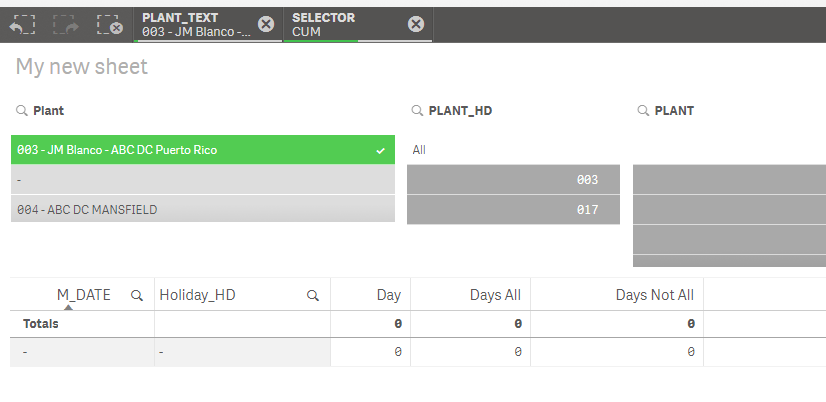Click the step forward selection icon

[x=66, y=25]
